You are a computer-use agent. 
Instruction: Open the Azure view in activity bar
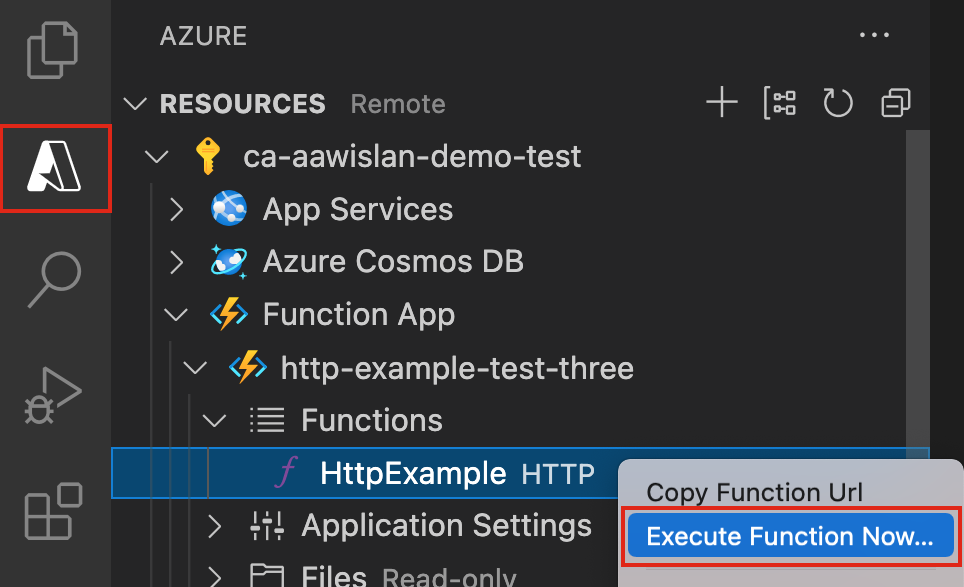click(55, 168)
